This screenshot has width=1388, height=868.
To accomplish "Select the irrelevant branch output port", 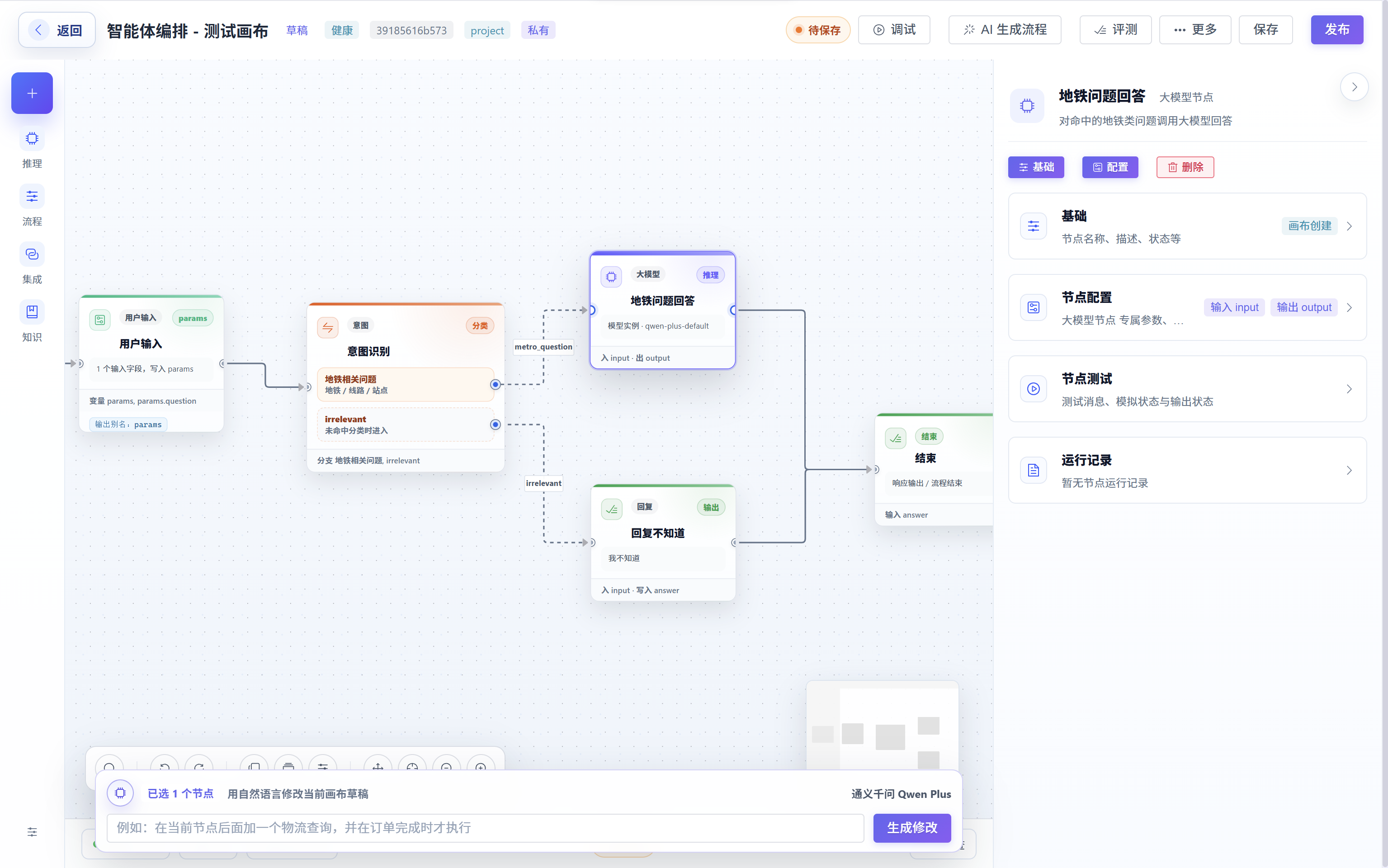I will coord(496,425).
